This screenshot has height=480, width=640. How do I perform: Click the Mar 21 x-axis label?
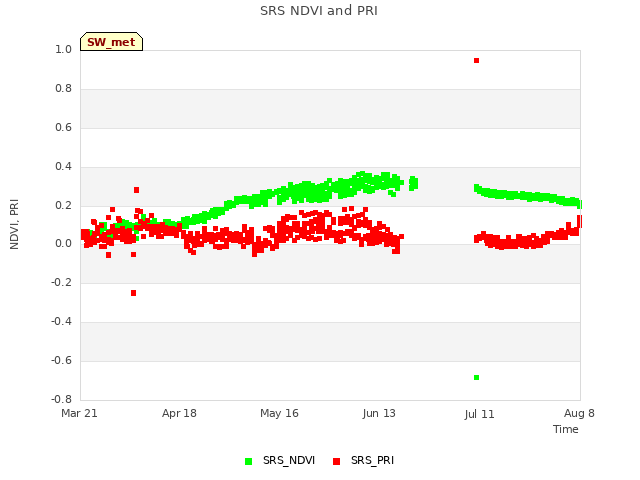click(x=79, y=413)
